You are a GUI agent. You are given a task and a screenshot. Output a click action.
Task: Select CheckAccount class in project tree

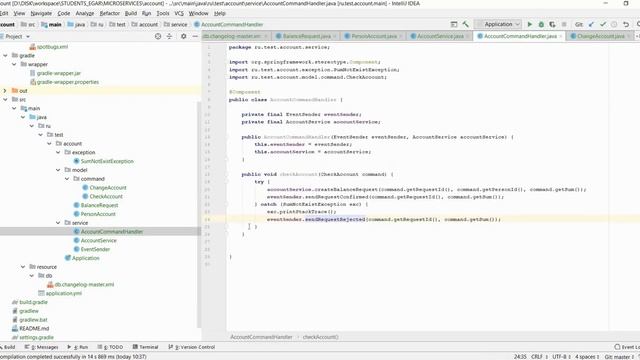[x=106, y=196]
